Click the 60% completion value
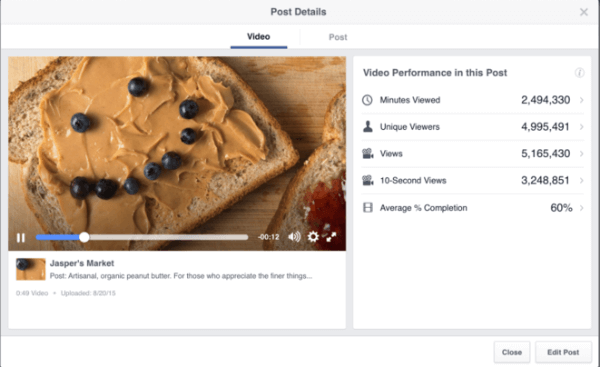This screenshot has height=367, width=600. coord(561,208)
